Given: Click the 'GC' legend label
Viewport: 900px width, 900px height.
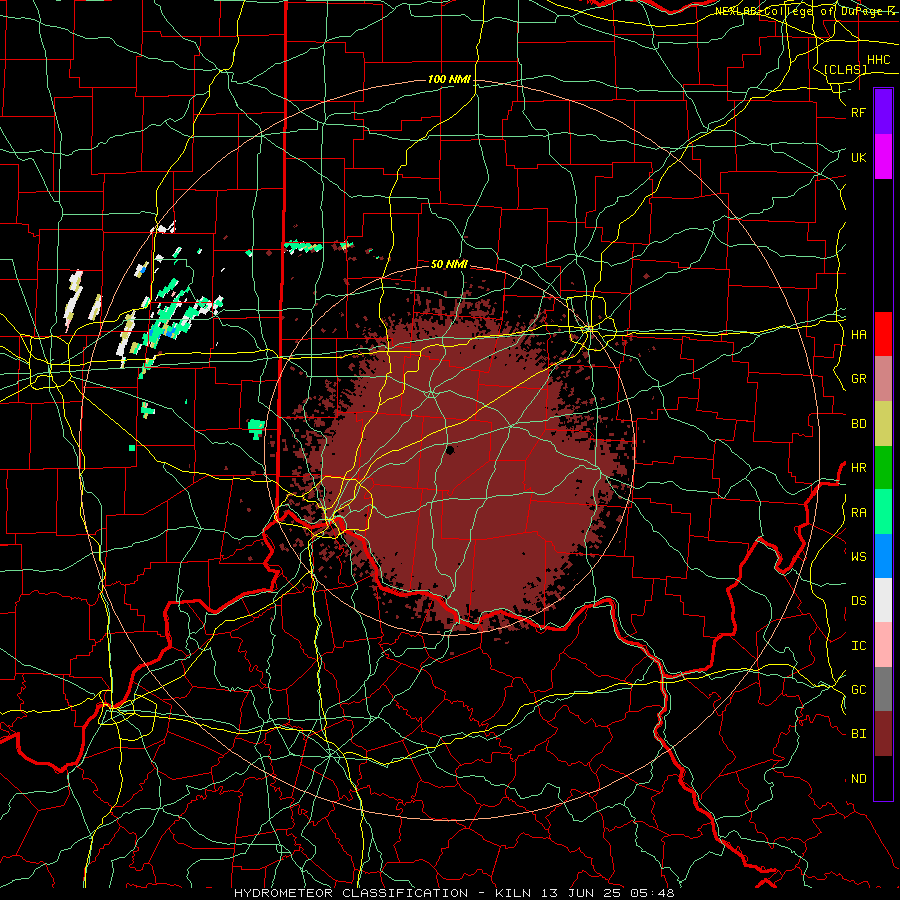Looking at the screenshot, I should [858, 690].
